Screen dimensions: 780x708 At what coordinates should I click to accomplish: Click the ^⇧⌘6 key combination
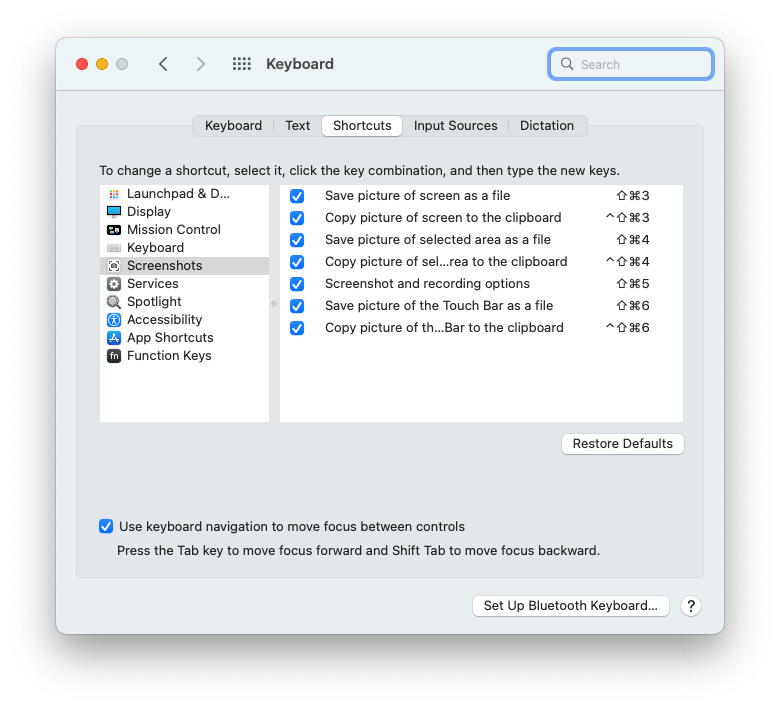pyautogui.click(x=627, y=328)
